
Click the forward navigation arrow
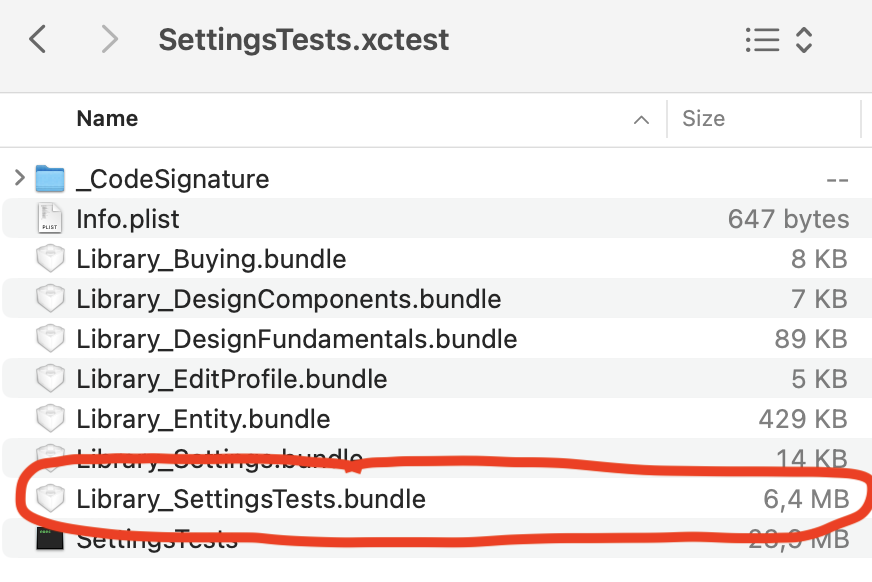point(108,39)
